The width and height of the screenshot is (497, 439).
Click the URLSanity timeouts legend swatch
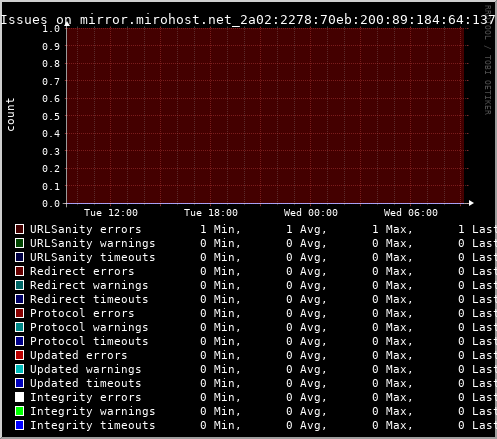tap(20, 257)
